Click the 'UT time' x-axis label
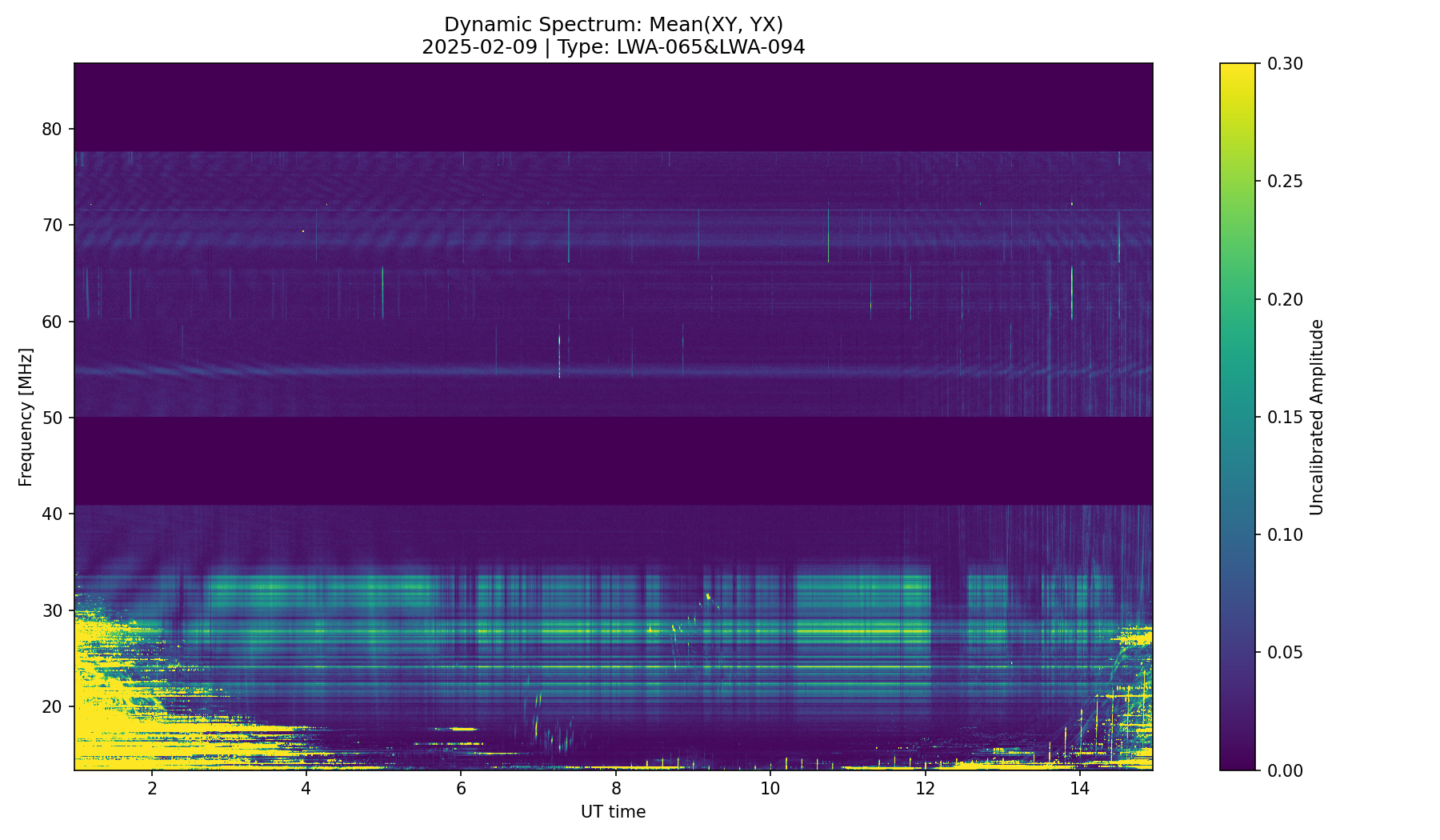This screenshot has height=840, width=1440. (613, 812)
